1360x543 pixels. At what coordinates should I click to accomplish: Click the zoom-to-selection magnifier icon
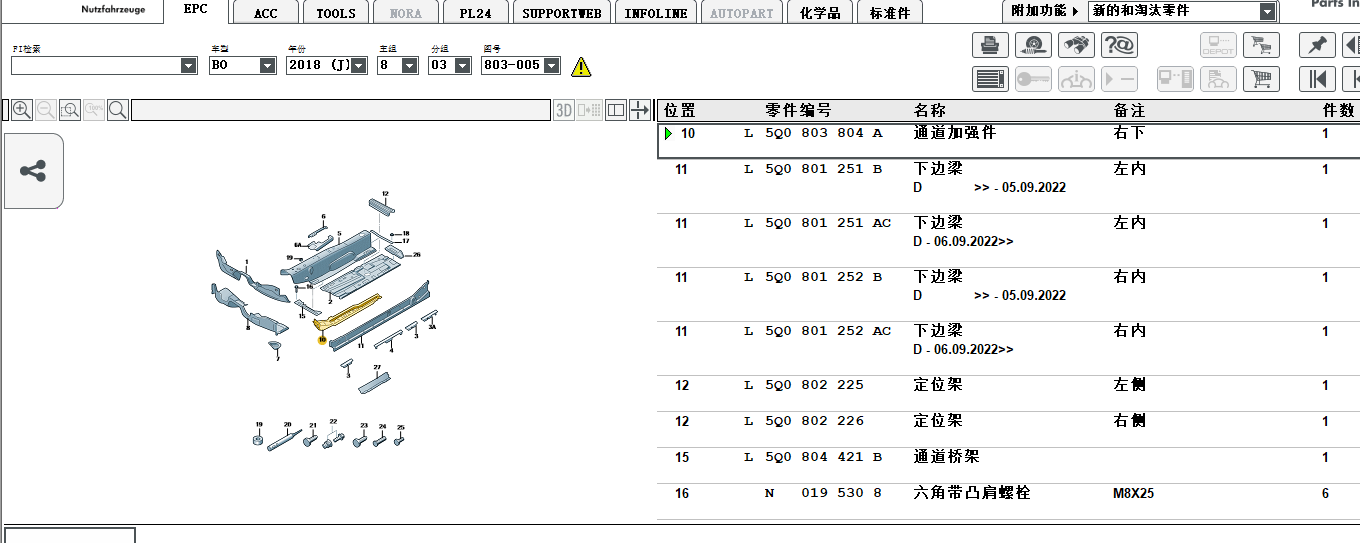69,110
